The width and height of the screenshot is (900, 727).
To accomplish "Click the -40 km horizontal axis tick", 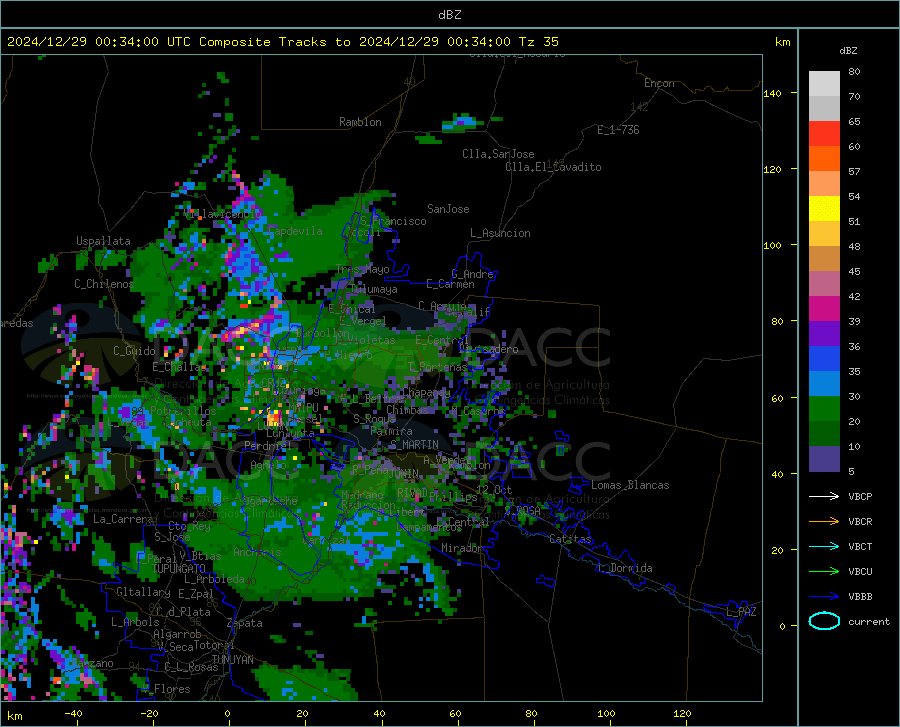I will pyautogui.click(x=73, y=713).
